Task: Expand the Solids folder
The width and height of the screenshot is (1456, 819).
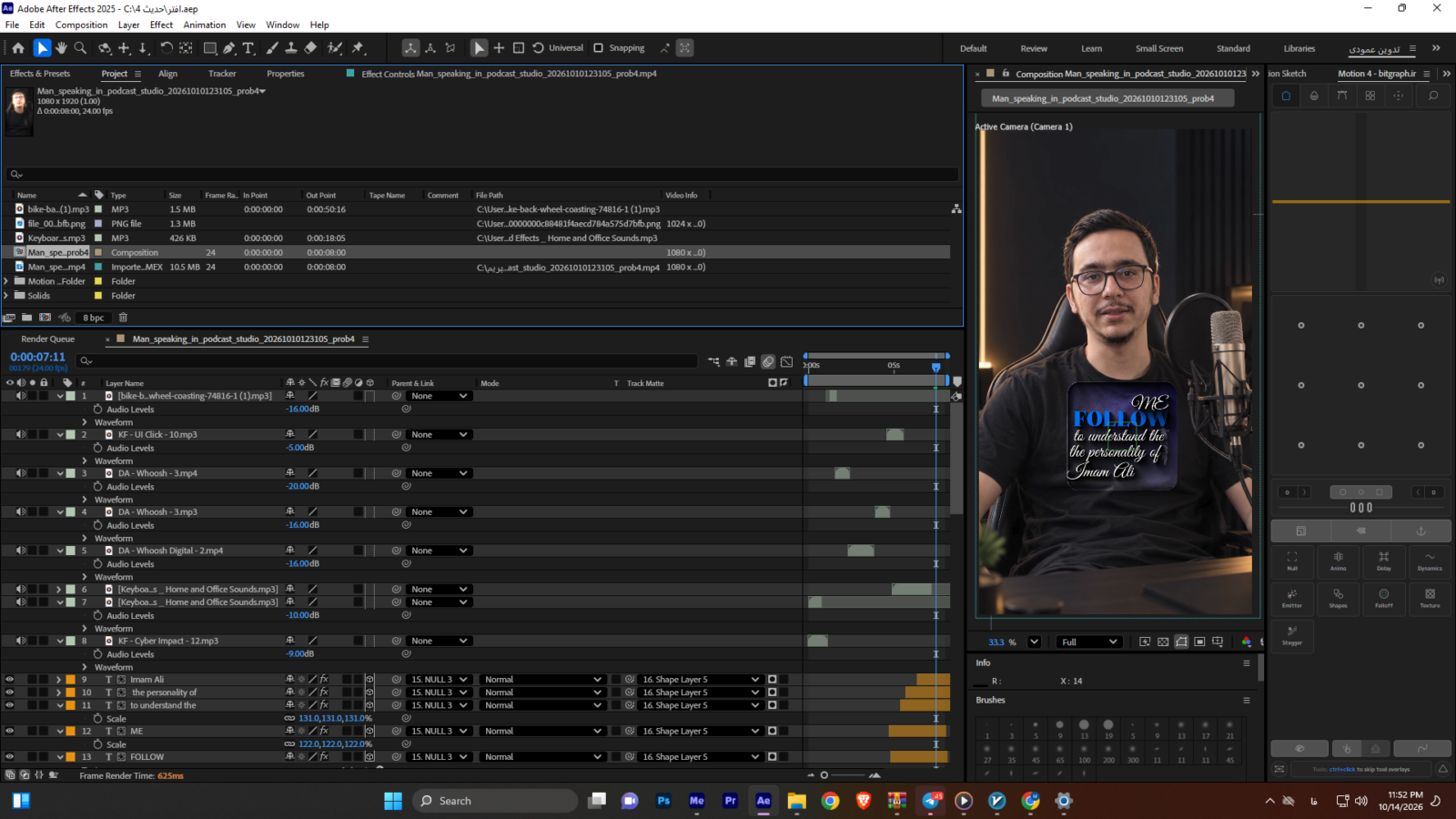Action: point(6,296)
